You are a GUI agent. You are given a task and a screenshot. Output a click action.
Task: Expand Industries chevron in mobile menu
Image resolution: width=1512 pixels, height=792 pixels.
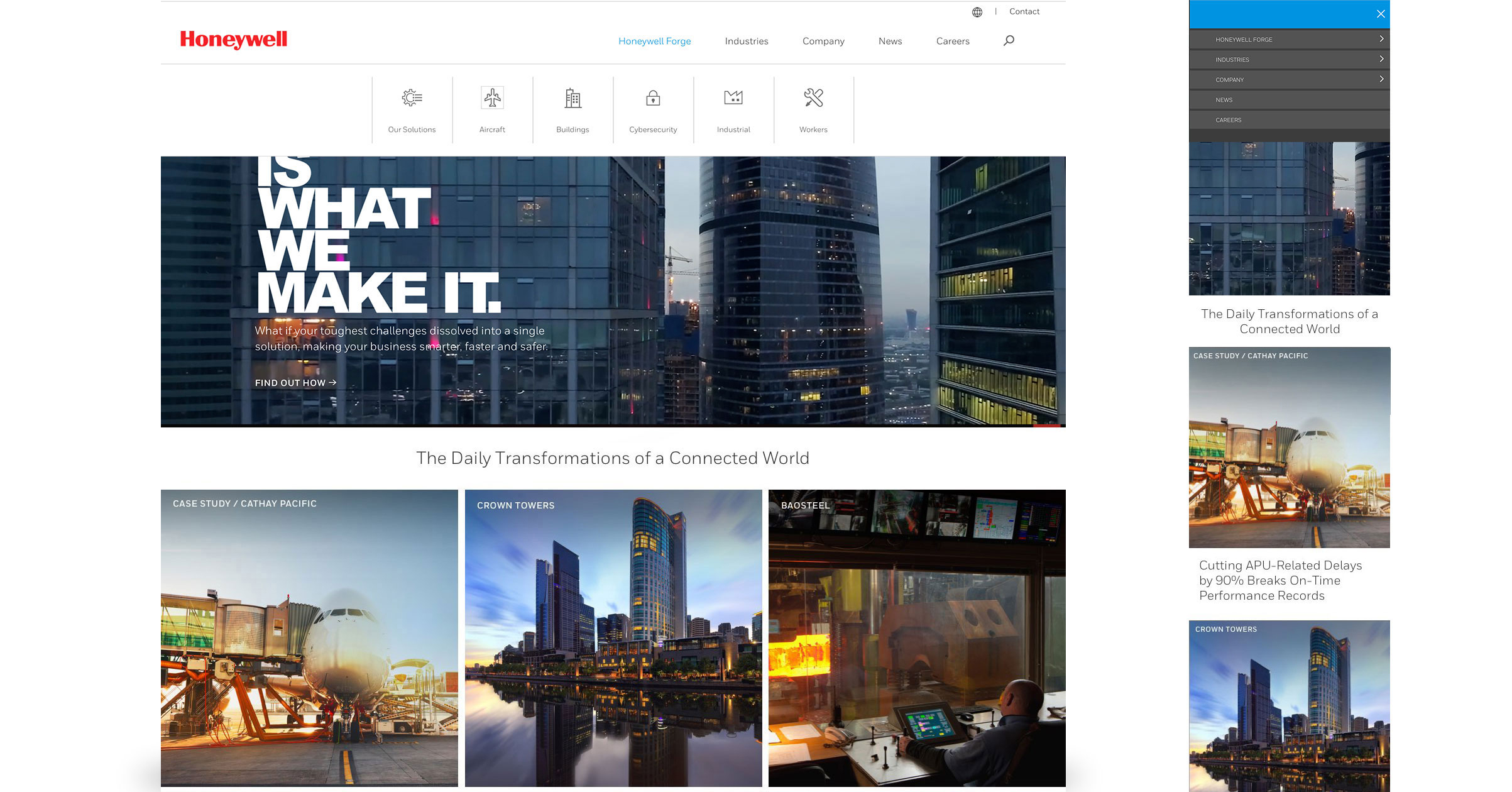pos(1381,59)
